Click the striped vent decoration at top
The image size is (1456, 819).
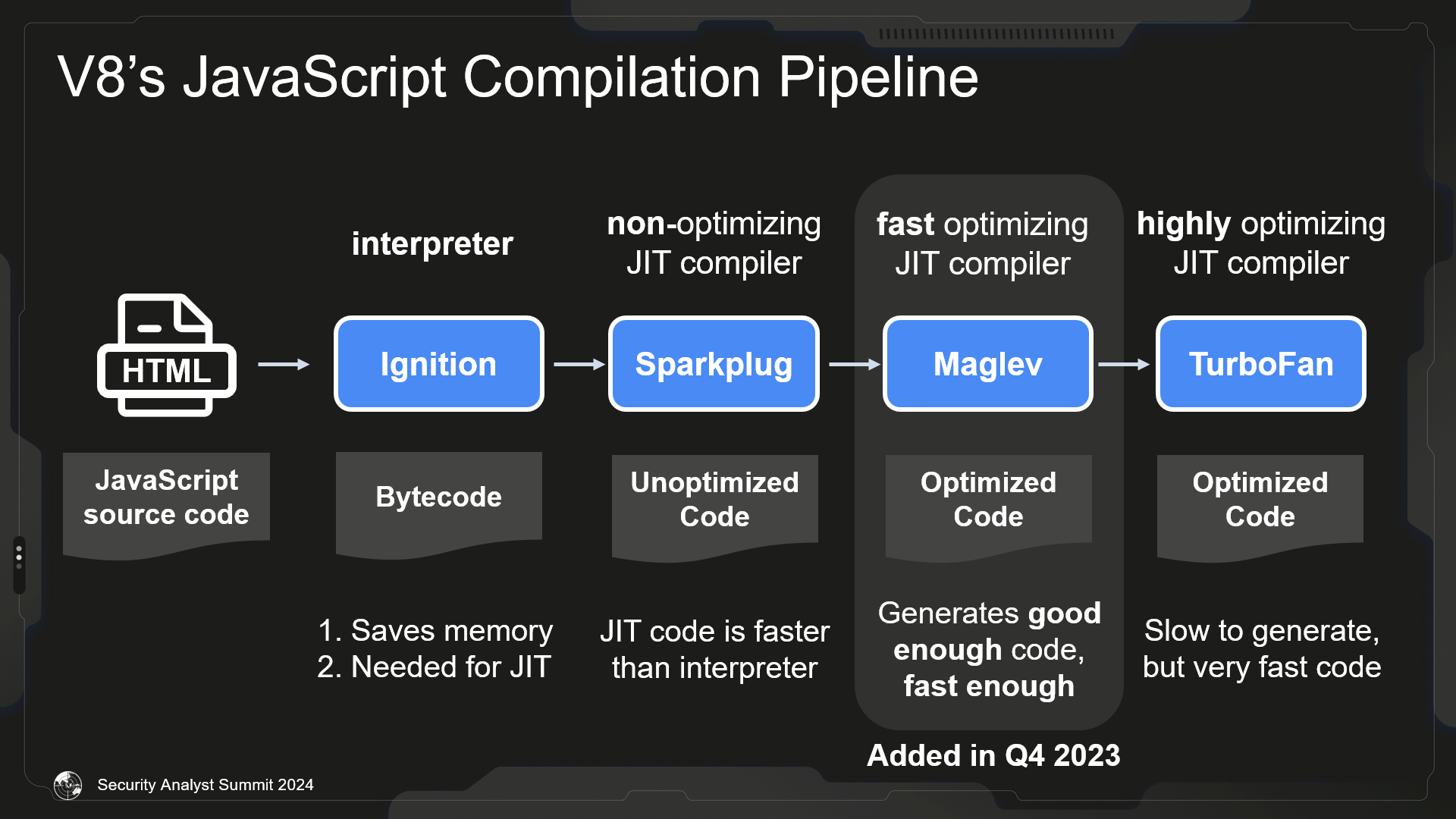point(996,34)
